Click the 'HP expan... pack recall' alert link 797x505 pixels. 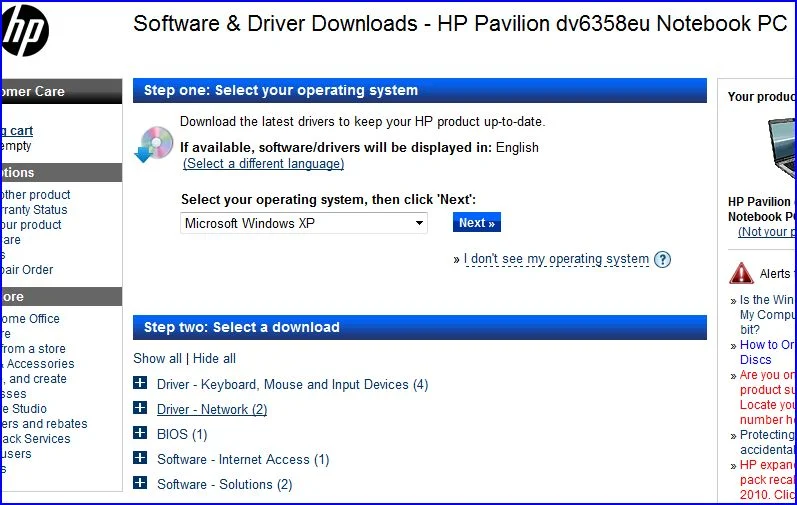point(767,480)
